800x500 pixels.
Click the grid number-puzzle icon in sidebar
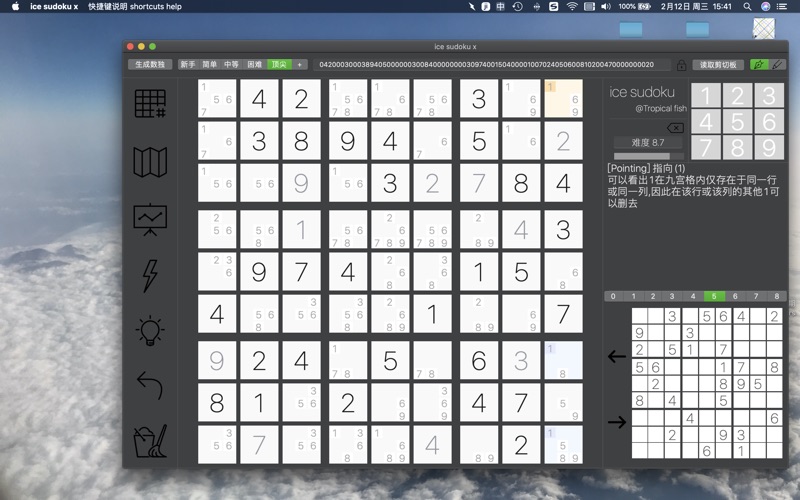click(x=150, y=103)
